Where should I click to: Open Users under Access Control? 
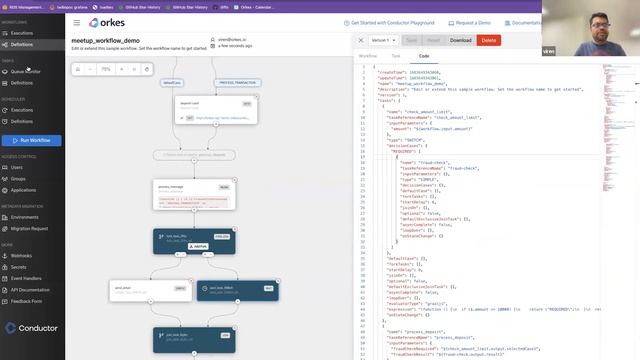tap(16, 167)
